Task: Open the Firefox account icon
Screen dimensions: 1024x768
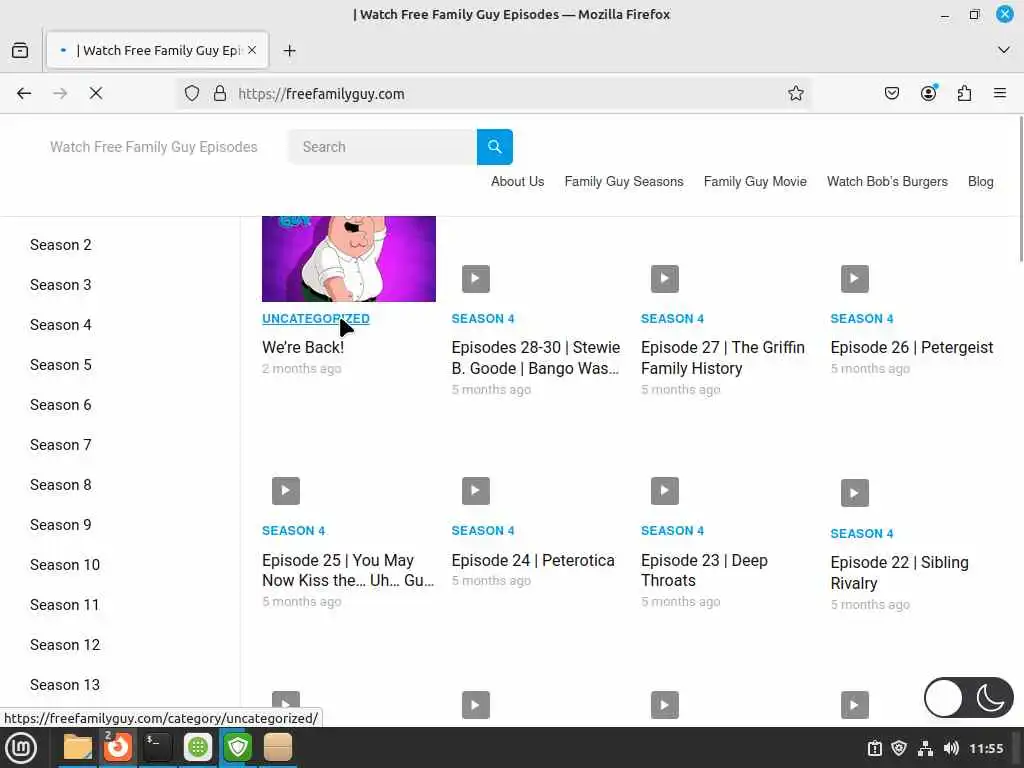Action: point(928,93)
